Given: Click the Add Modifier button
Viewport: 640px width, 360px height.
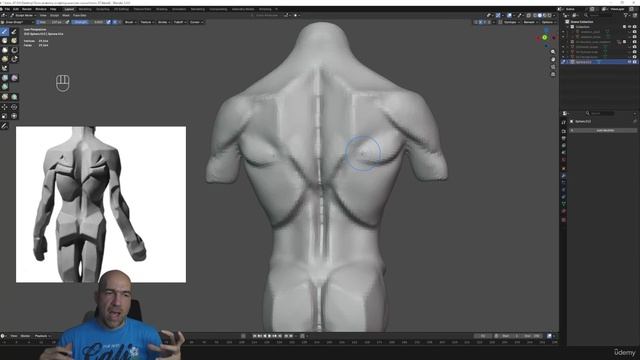Looking at the screenshot, I should click(605, 130).
